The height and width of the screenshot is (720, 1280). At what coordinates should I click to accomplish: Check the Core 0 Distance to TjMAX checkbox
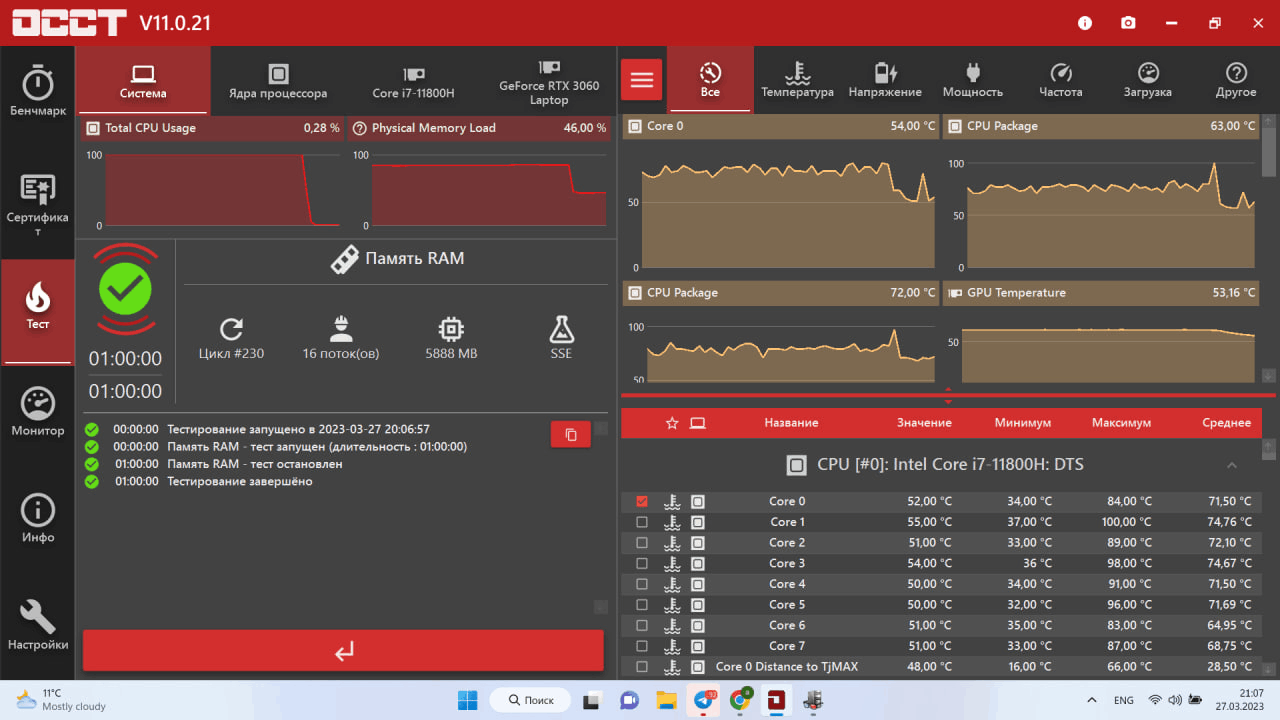pyautogui.click(x=642, y=667)
